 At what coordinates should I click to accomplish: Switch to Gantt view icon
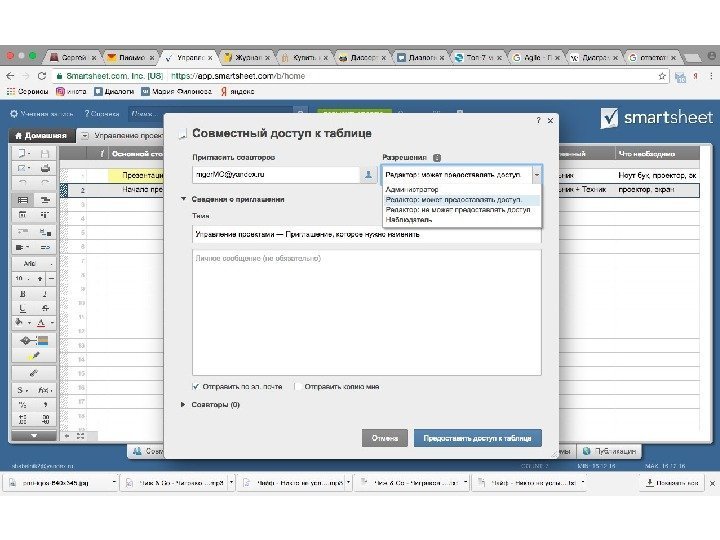click(x=45, y=200)
